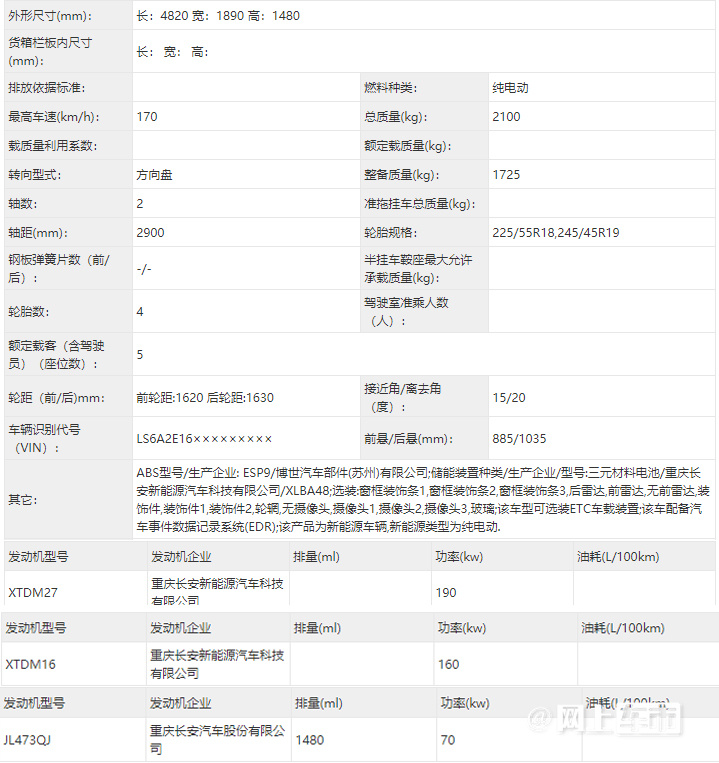719x763 pixels.
Task: Select total mass value 2100
Action: point(506,116)
